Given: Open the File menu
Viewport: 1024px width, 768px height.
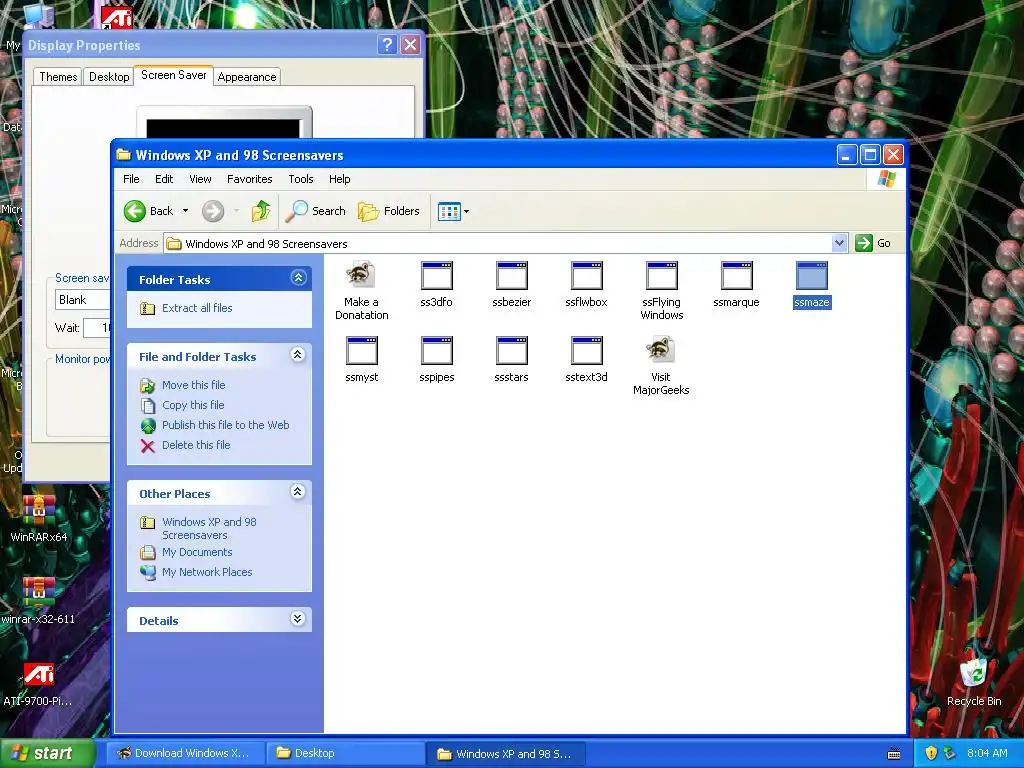Looking at the screenshot, I should [x=131, y=179].
